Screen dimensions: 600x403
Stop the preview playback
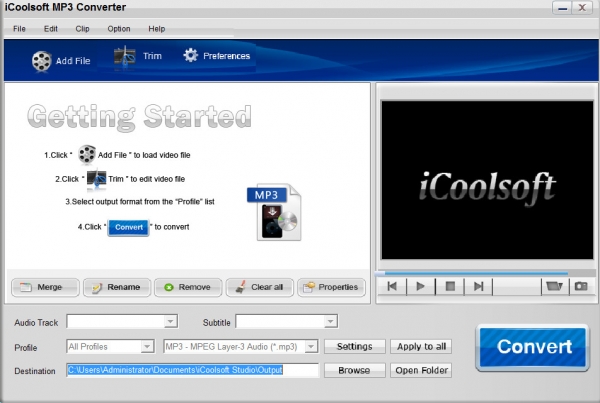(450, 286)
